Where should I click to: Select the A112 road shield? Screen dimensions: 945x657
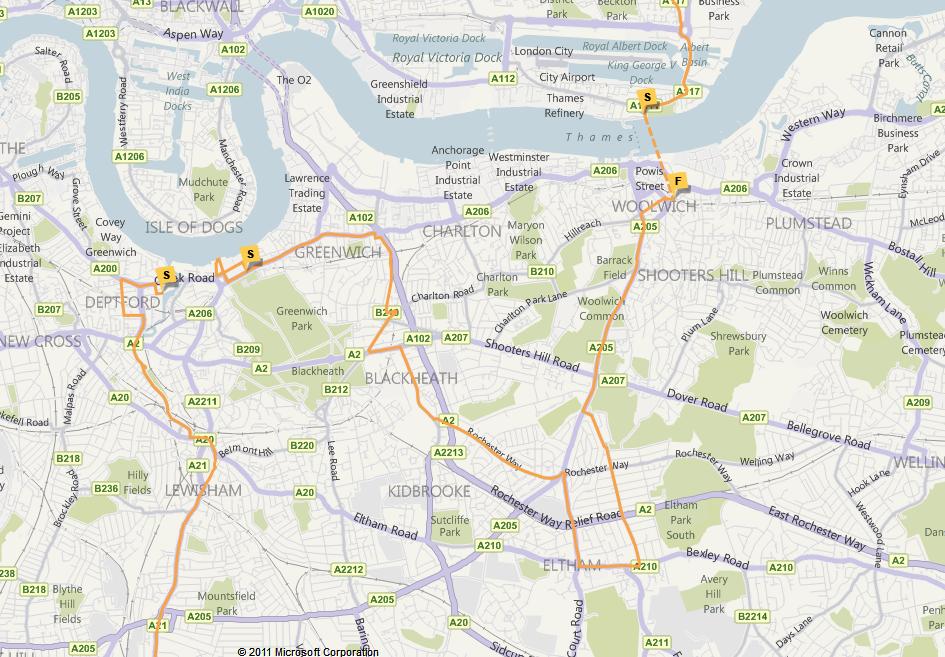[x=503, y=78]
